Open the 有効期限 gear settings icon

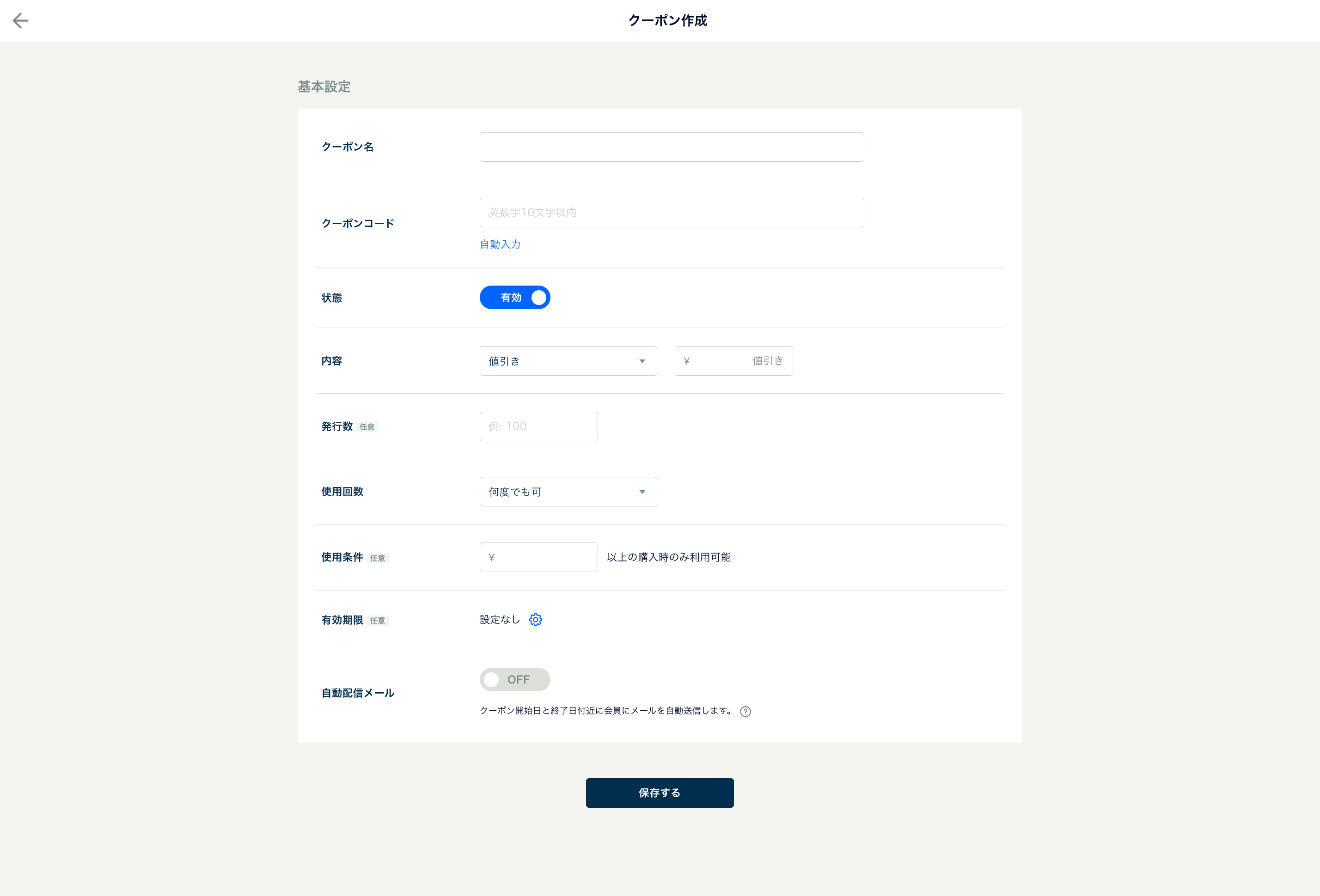click(535, 620)
